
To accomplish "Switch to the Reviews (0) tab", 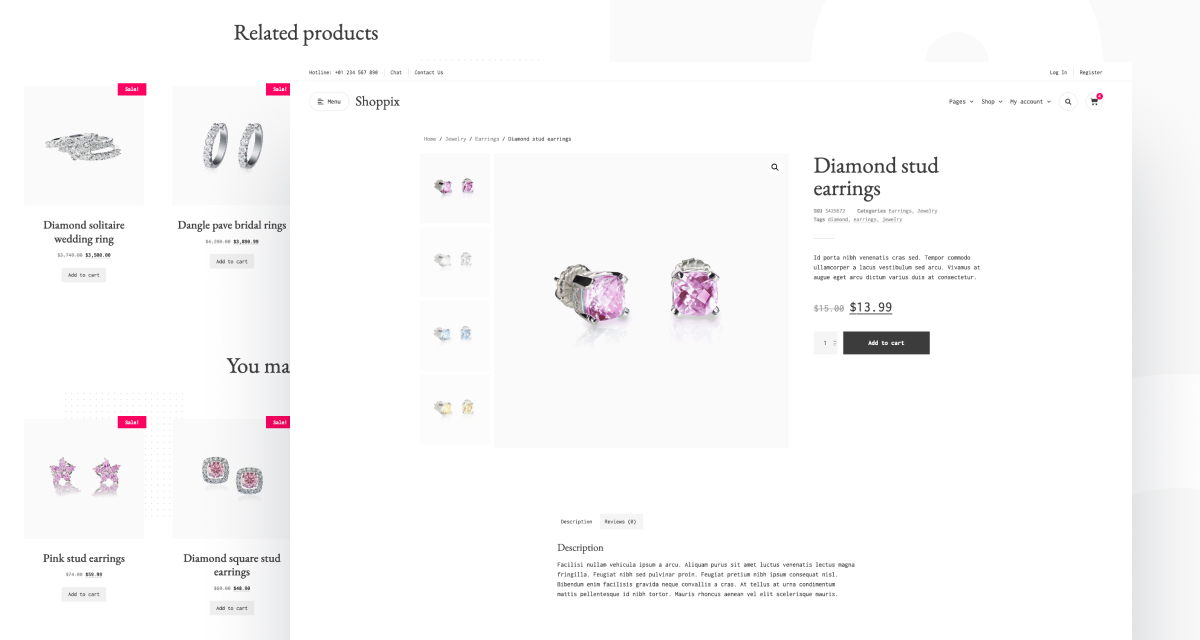I will [620, 522].
